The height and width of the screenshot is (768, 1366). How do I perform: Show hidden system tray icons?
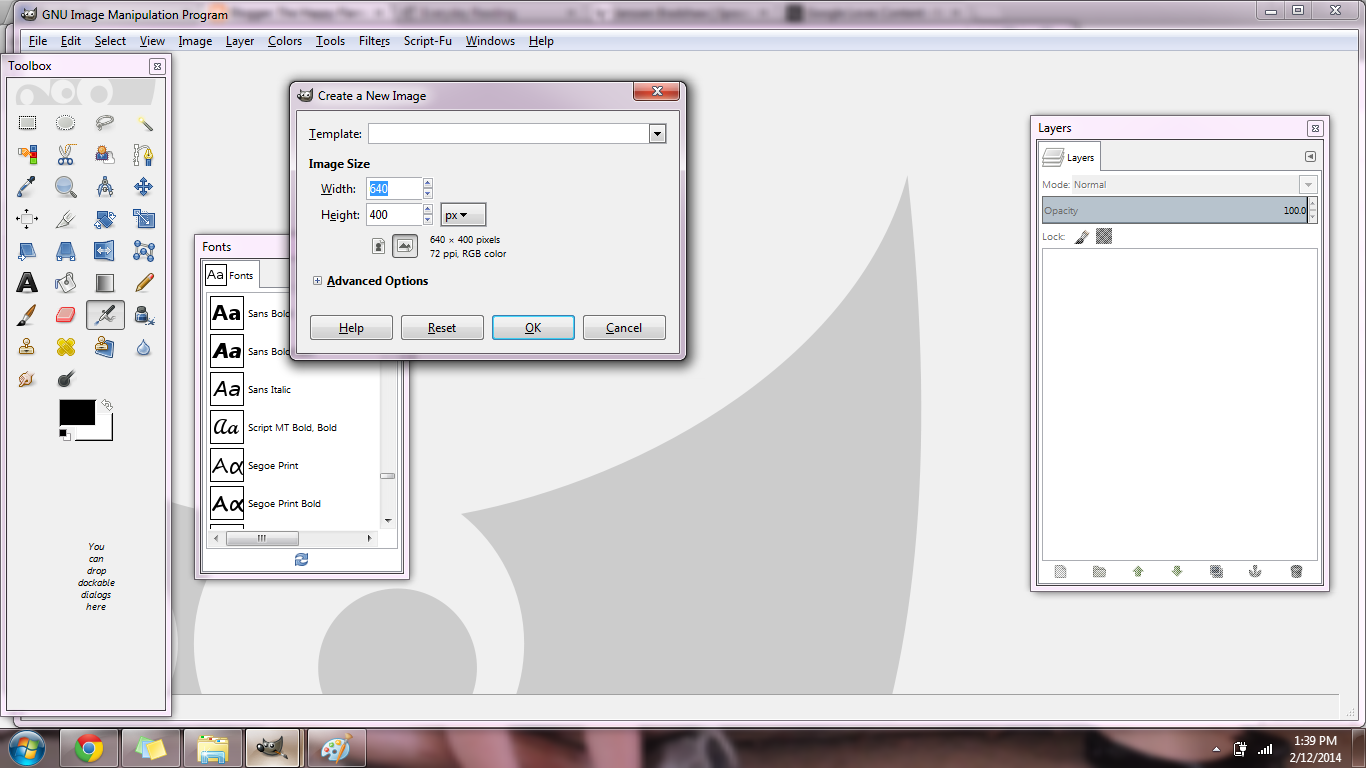pyautogui.click(x=1216, y=748)
